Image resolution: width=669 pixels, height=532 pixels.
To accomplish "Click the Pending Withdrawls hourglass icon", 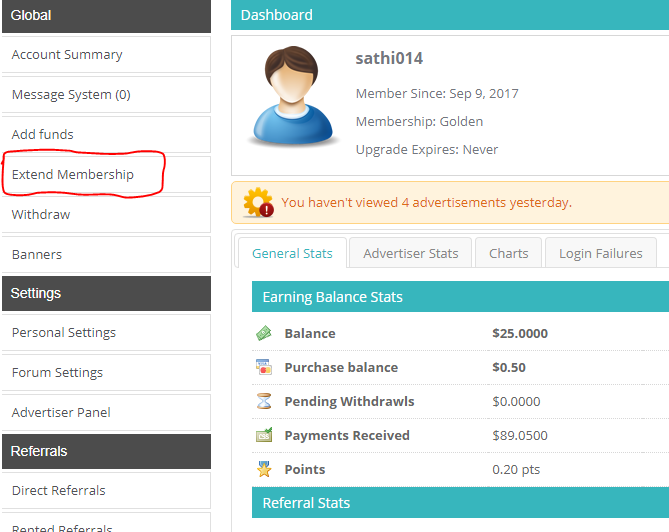I will coord(264,401).
